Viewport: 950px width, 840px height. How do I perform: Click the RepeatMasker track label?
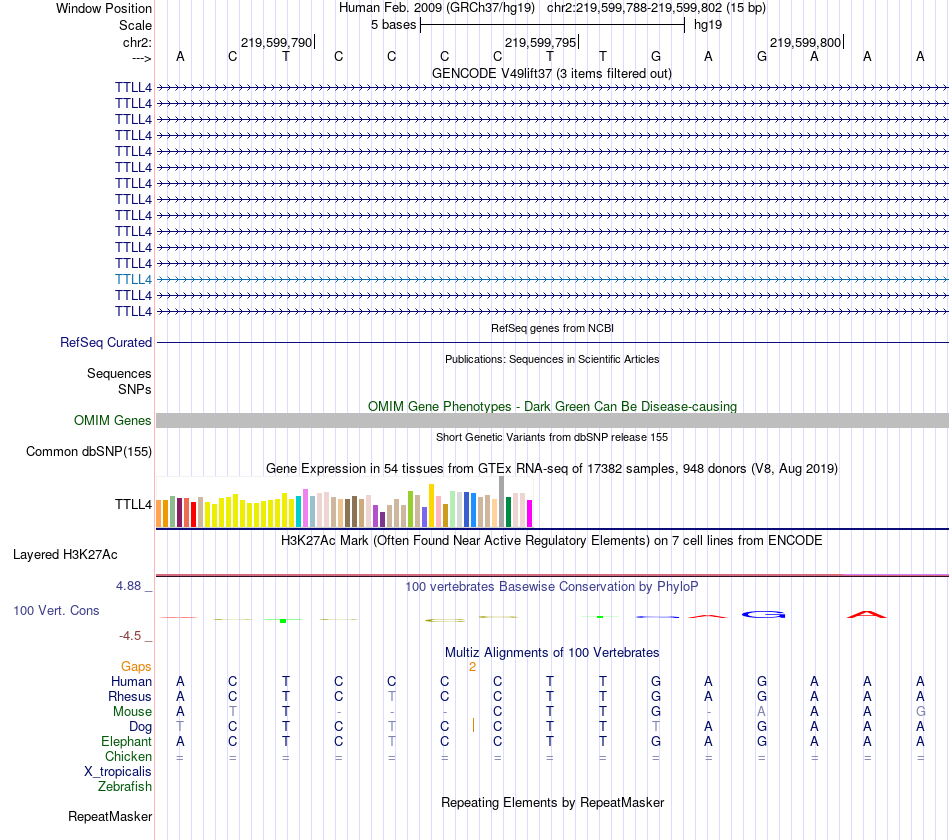click(110, 816)
